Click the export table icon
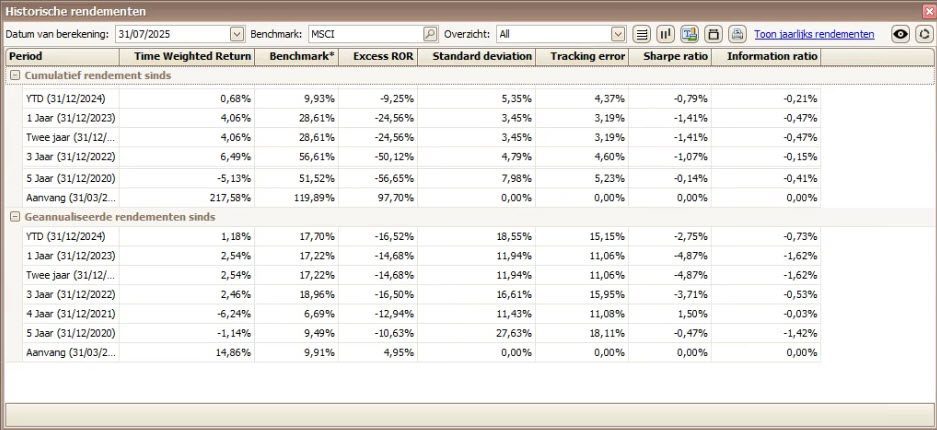Image resolution: width=937 pixels, height=430 pixels. (x=690, y=34)
